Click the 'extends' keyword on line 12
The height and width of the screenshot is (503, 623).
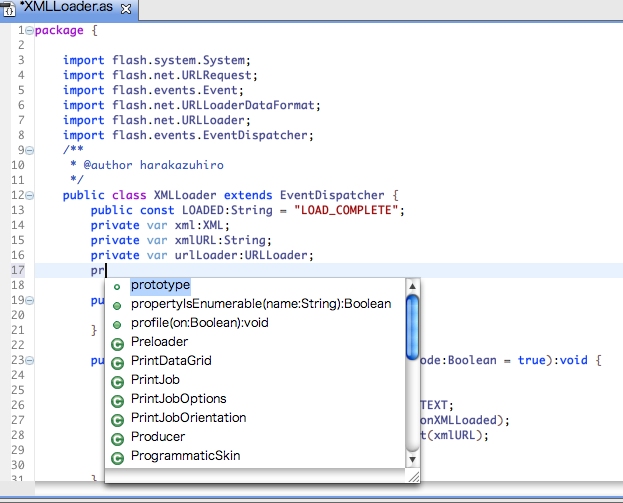(248, 195)
